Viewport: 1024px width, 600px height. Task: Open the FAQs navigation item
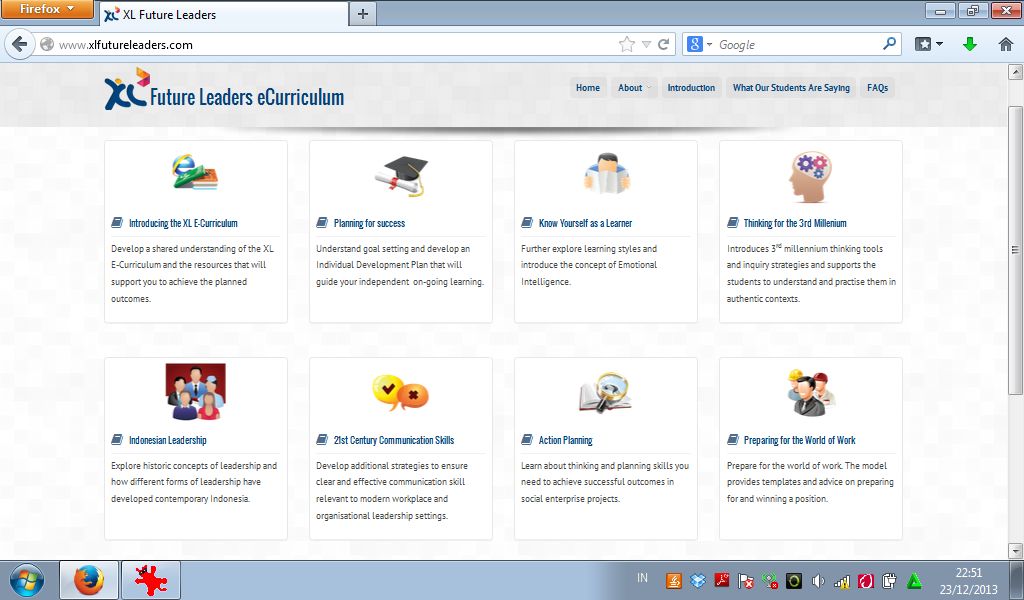coord(877,88)
